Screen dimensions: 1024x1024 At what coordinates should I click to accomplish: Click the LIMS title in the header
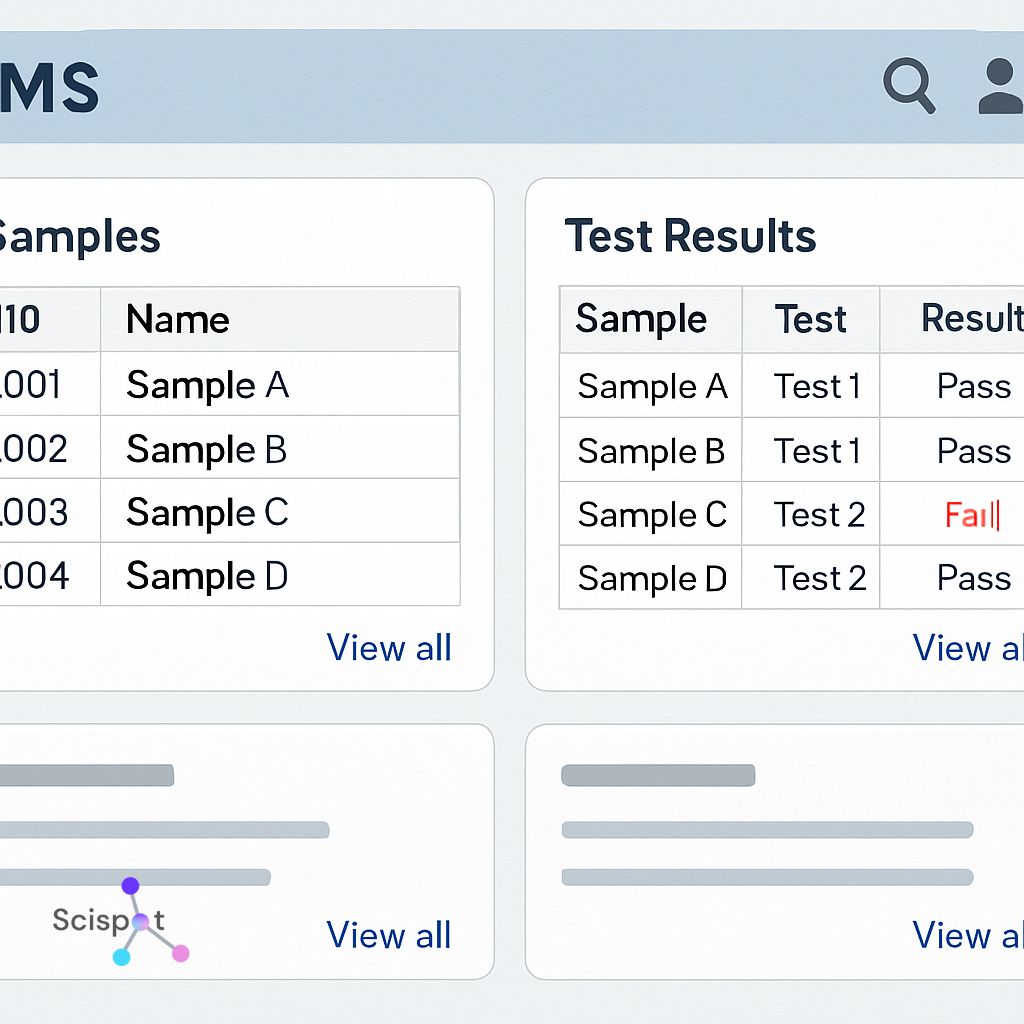(50, 88)
